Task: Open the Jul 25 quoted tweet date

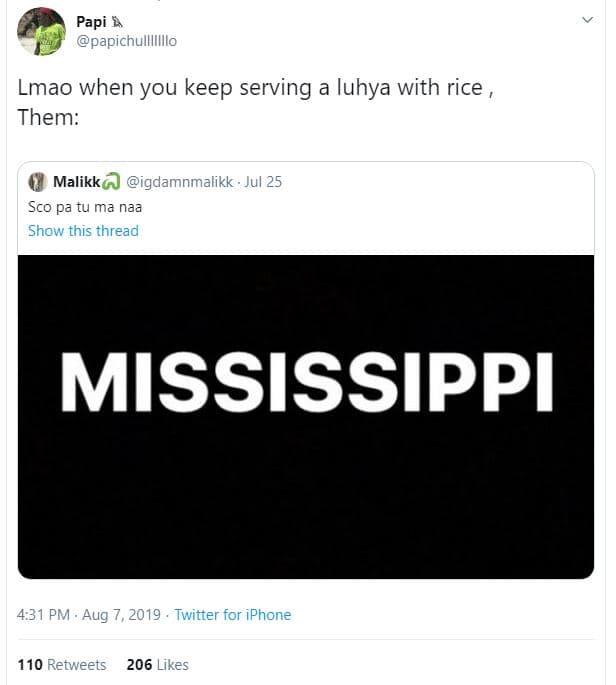Action: click(265, 182)
